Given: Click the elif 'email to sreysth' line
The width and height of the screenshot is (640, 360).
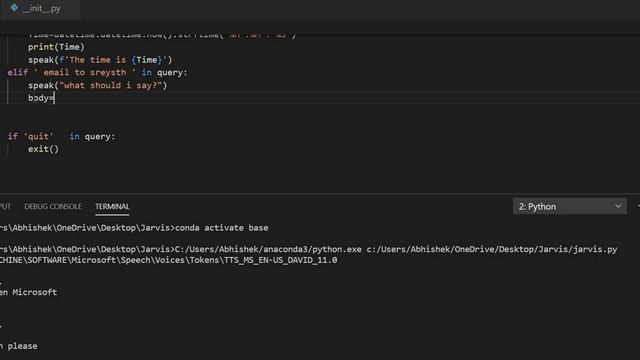Looking at the screenshot, I should coord(97,73).
